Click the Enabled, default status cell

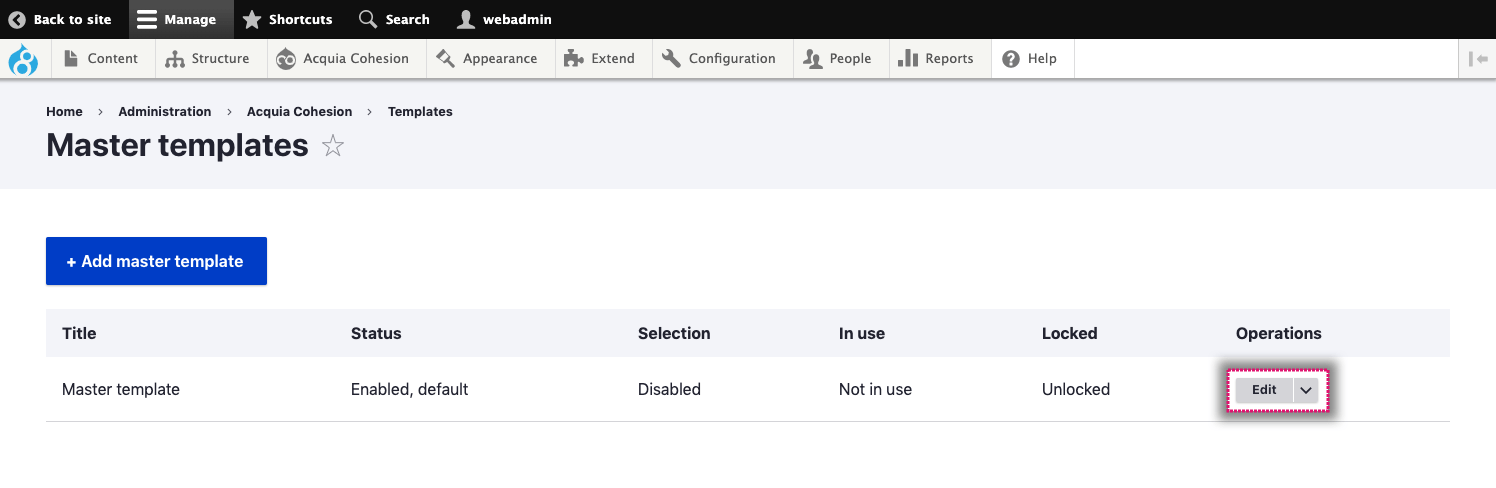coord(410,389)
